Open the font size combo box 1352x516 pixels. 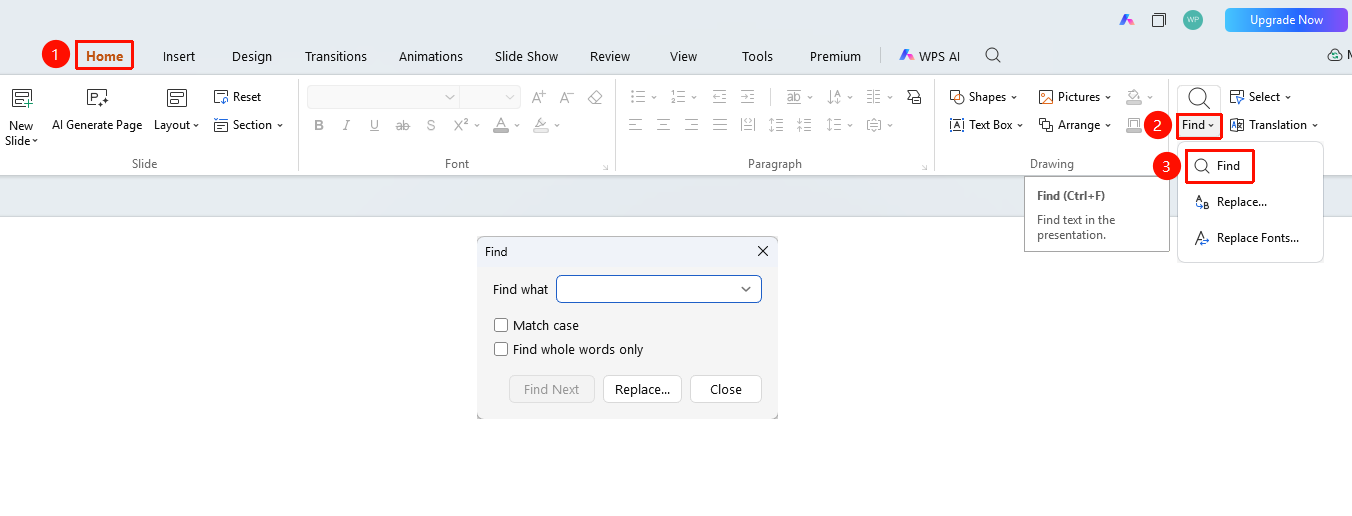coord(490,97)
